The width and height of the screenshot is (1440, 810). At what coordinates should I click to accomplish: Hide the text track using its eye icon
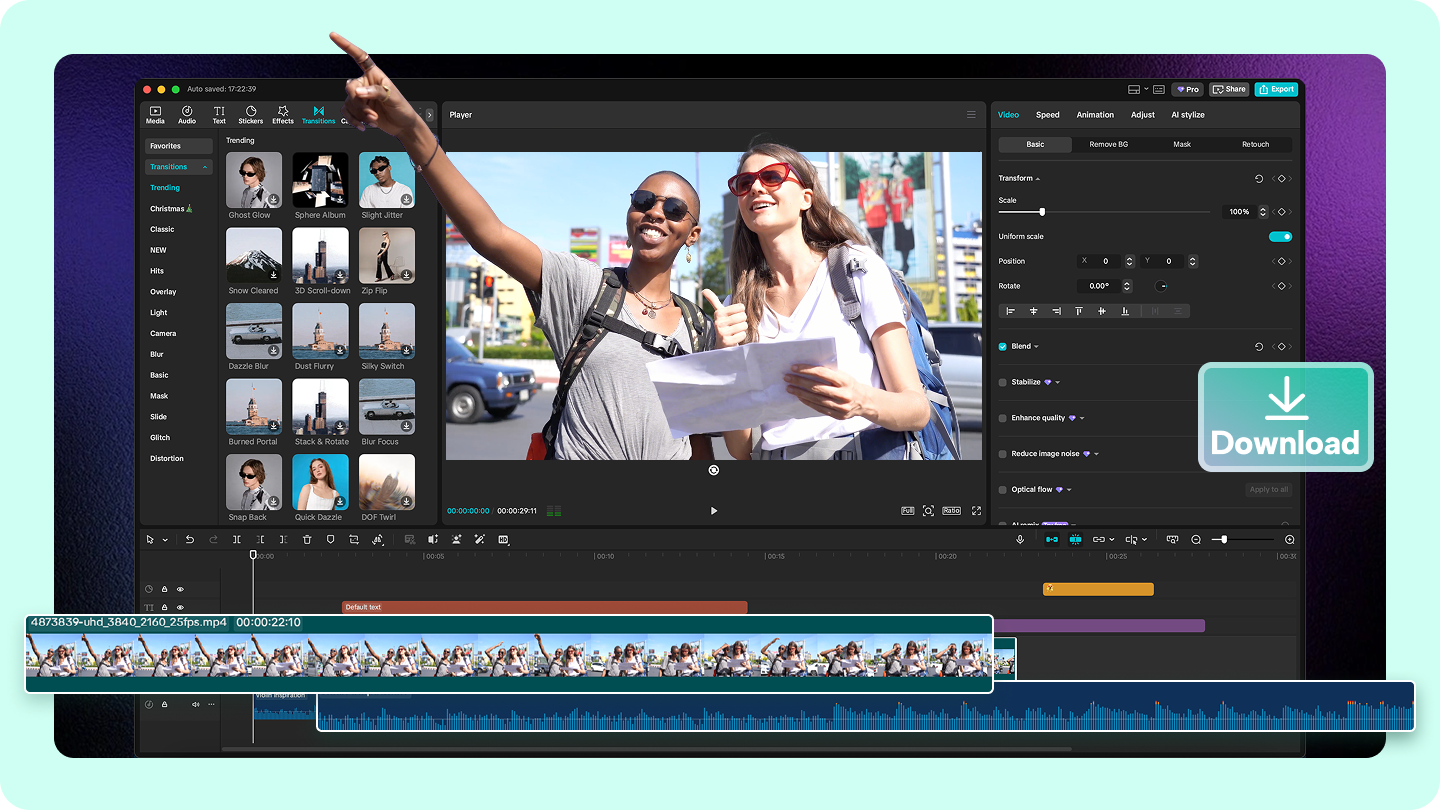180,607
